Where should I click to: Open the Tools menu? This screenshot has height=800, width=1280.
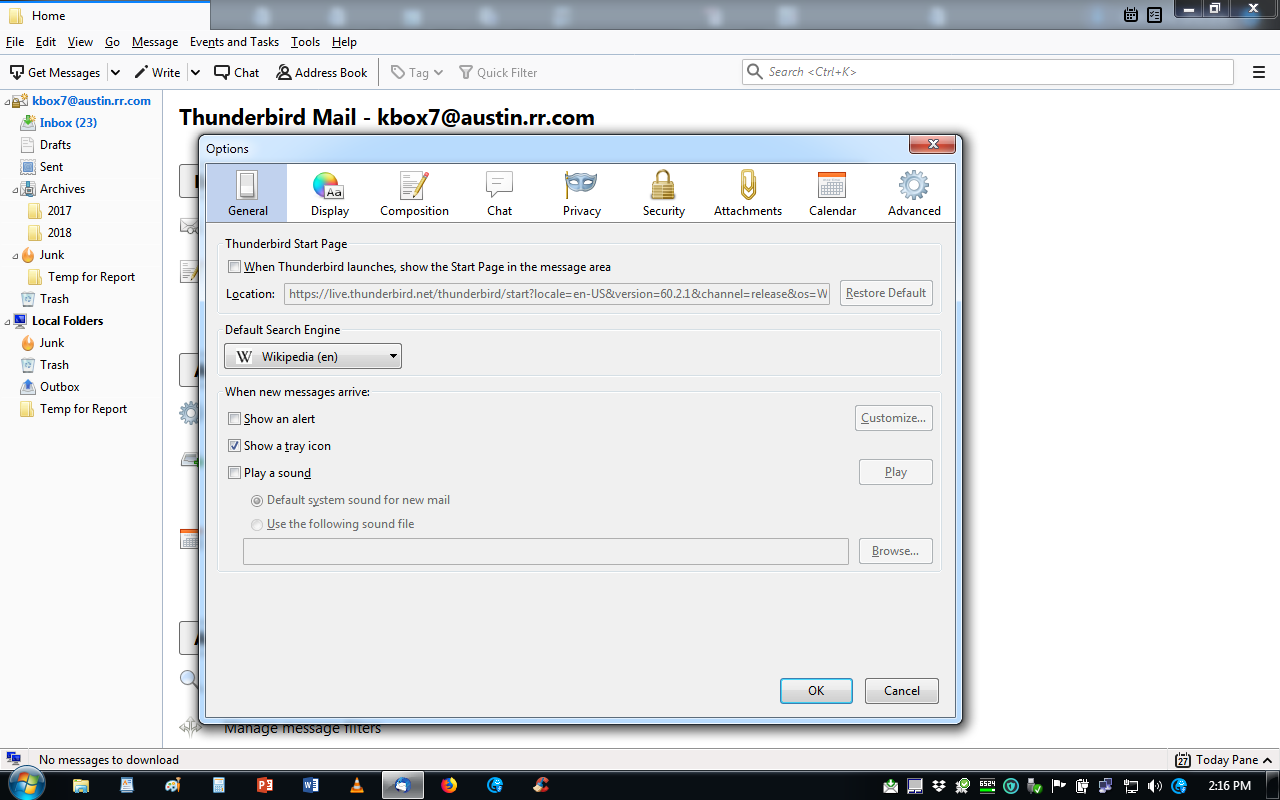pos(305,42)
